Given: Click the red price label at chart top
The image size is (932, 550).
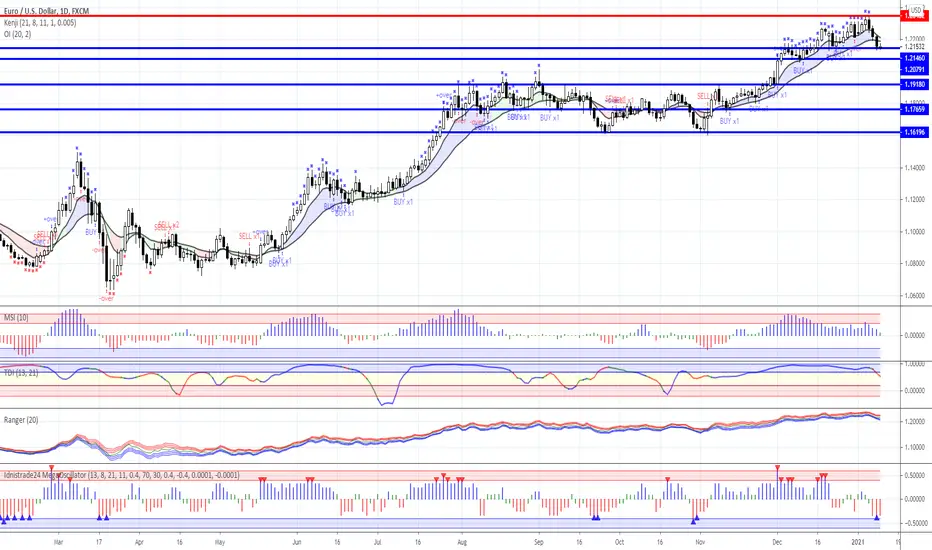Looking at the screenshot, I should [x=915, y=16].
